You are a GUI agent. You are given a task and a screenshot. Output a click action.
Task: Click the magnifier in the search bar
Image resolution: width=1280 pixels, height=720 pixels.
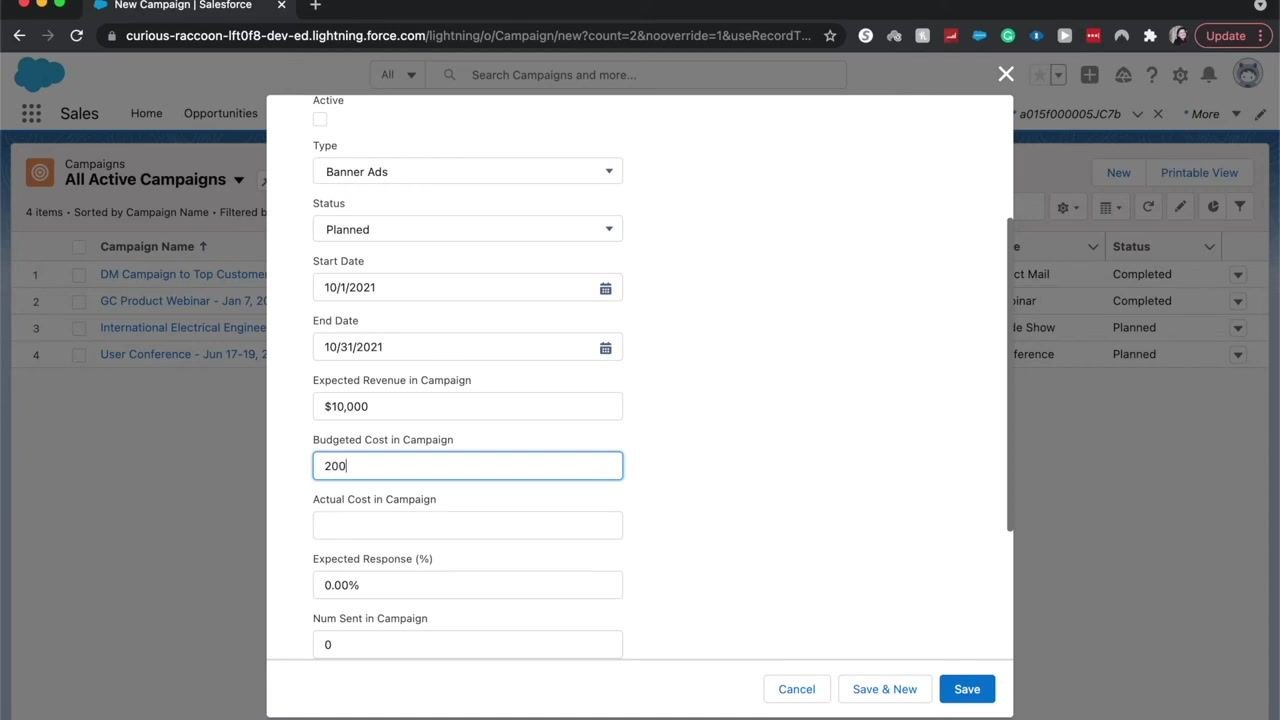(450, 75)
